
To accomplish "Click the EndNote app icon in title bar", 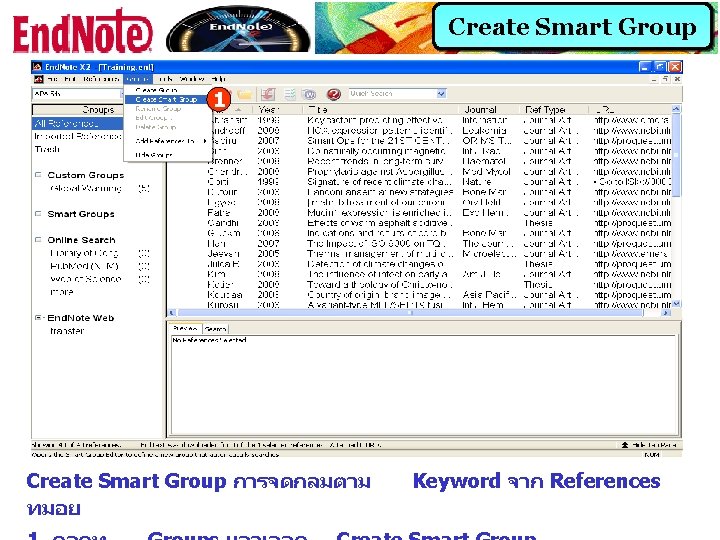I will point(37,66).
